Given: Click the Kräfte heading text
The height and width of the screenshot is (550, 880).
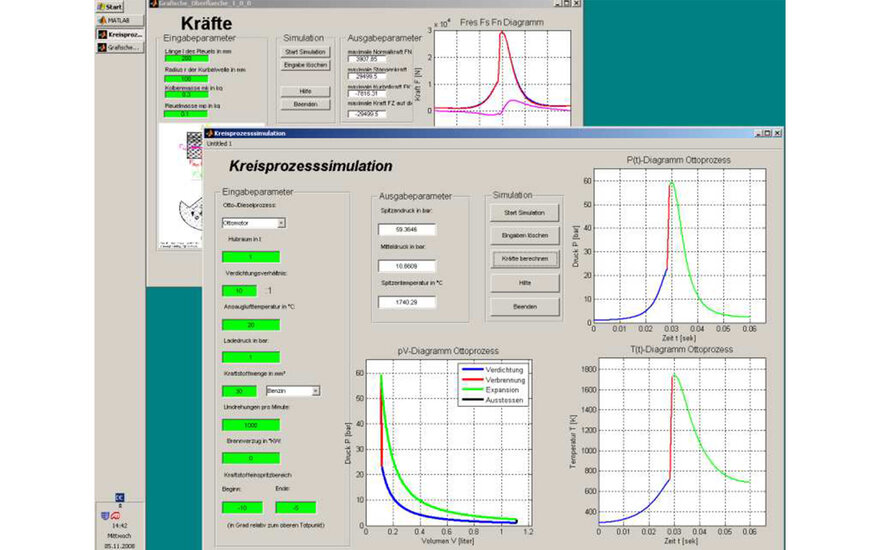Looking at the screenshot, I should [207, 24].
